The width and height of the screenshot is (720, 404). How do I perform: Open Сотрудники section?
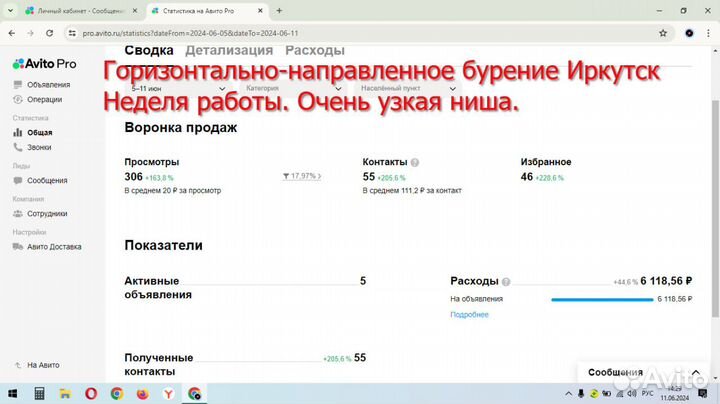pos(47,213)
